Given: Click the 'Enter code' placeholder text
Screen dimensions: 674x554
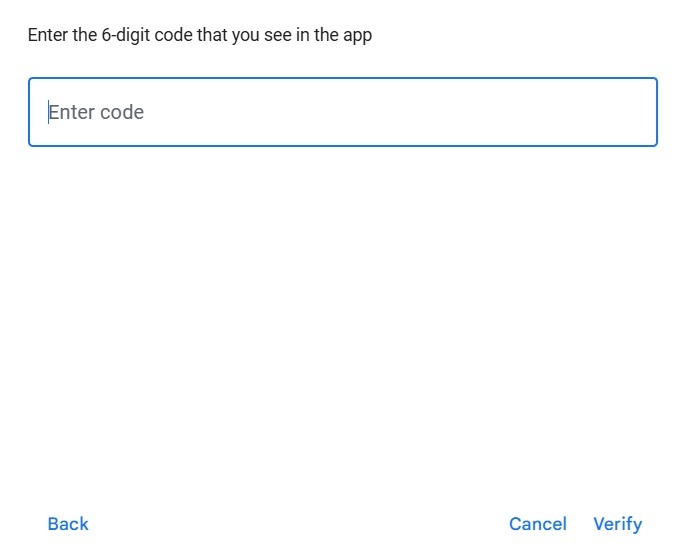Looking at the screenshot, I should tap(96, 112).
